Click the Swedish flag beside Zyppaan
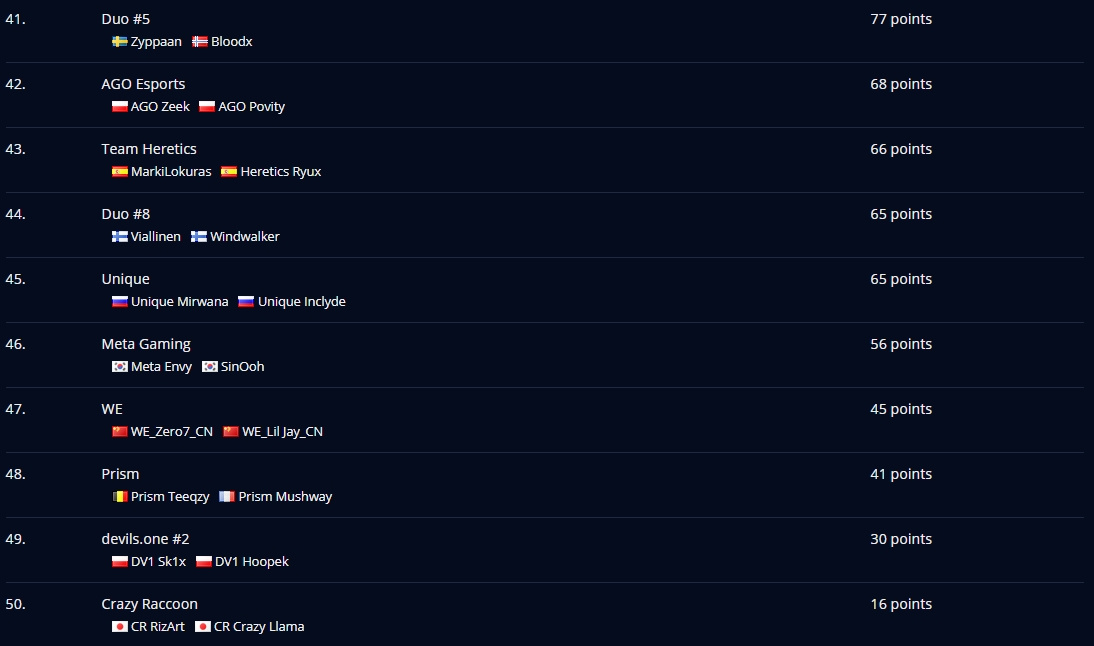Viewport: 1094px width, 646px height. [119, 41]
